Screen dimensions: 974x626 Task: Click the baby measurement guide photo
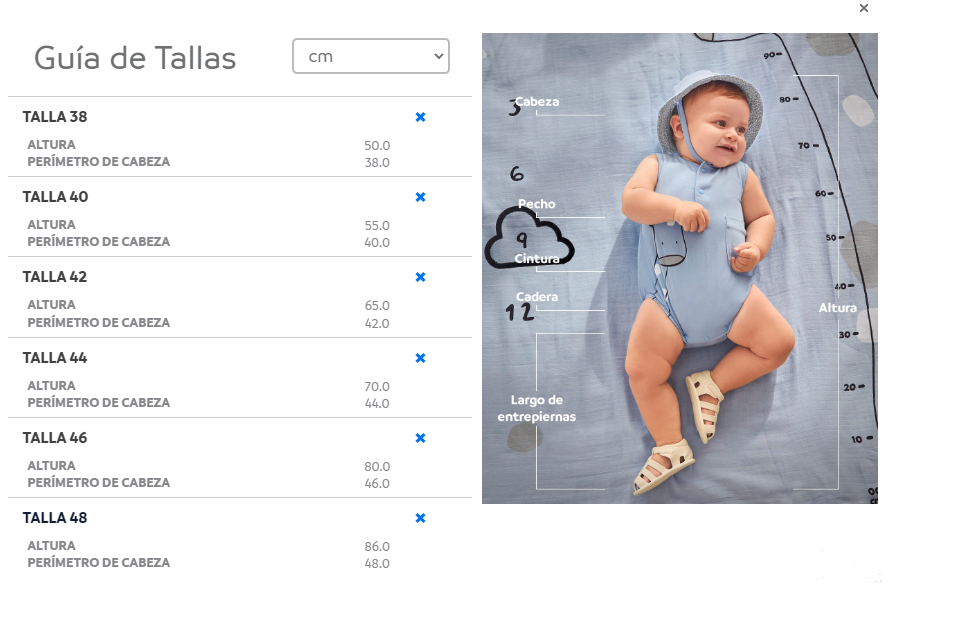pyautogui.click(x=680, y=268)
